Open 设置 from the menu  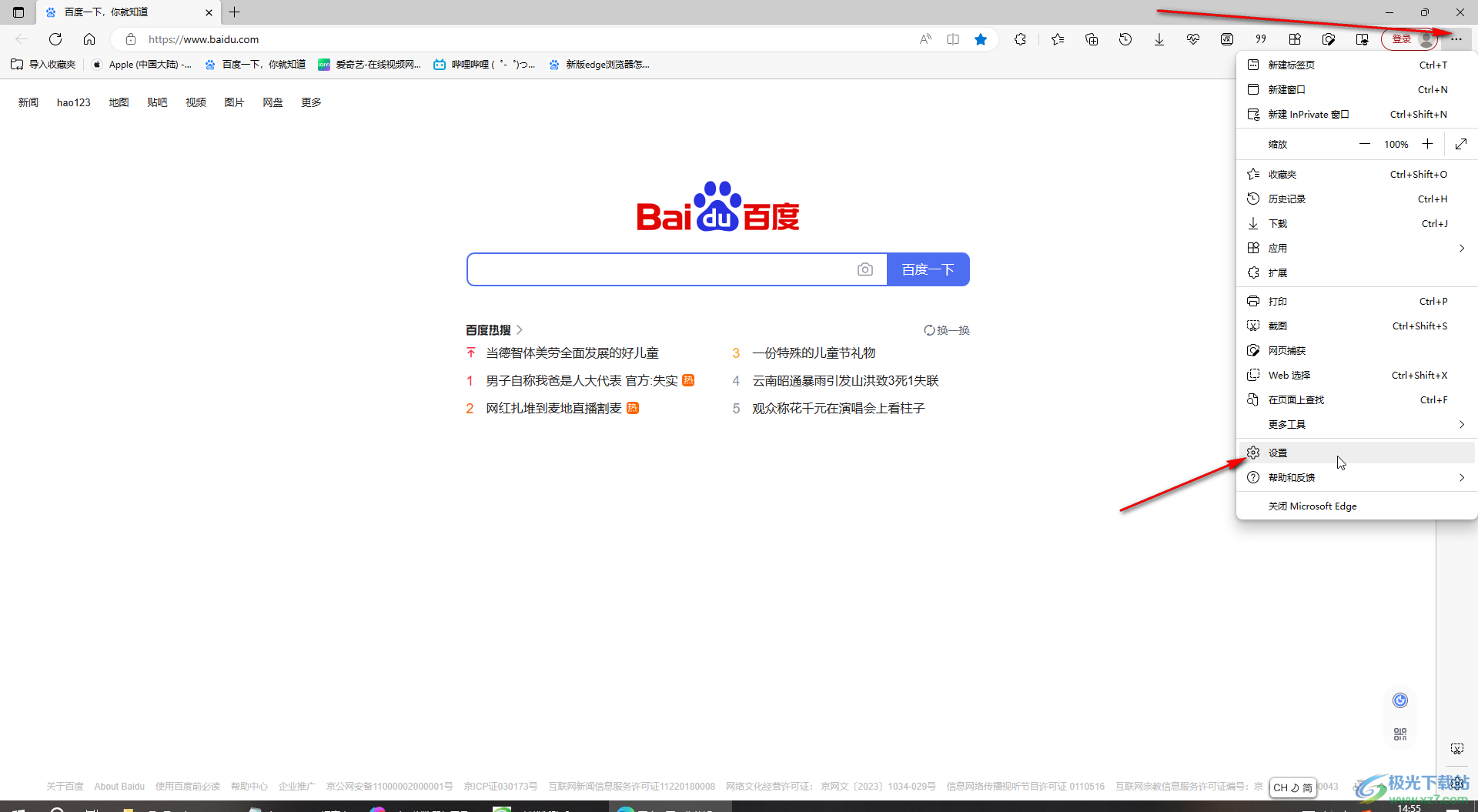(x=1356, y=453)
